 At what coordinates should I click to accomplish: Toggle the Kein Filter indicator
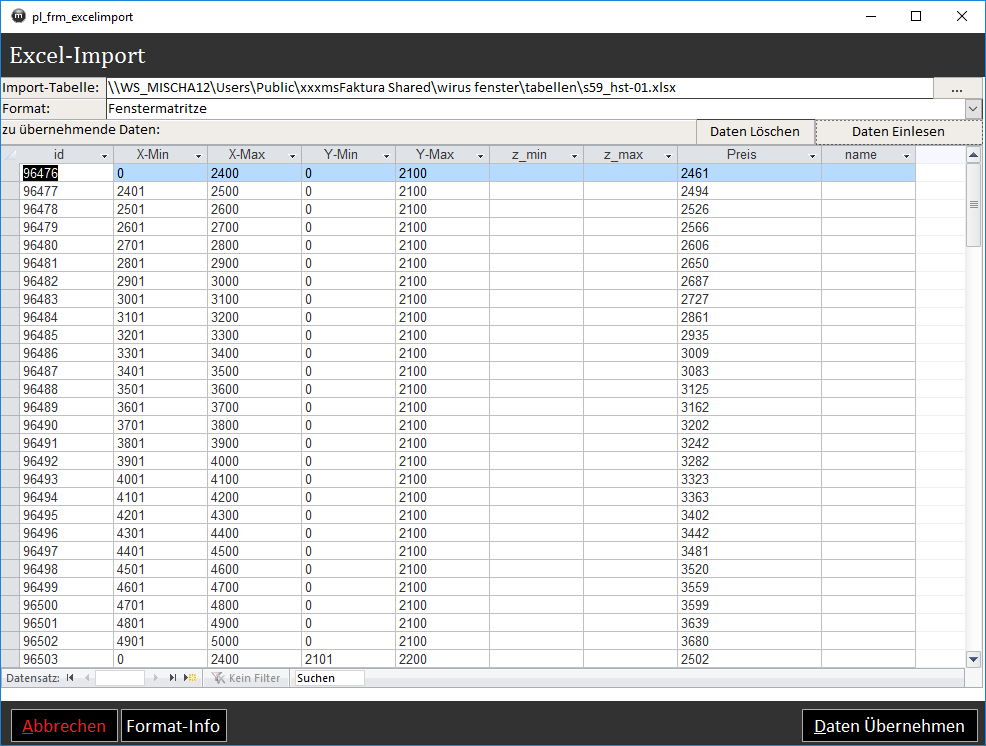(x=246, y=678)
